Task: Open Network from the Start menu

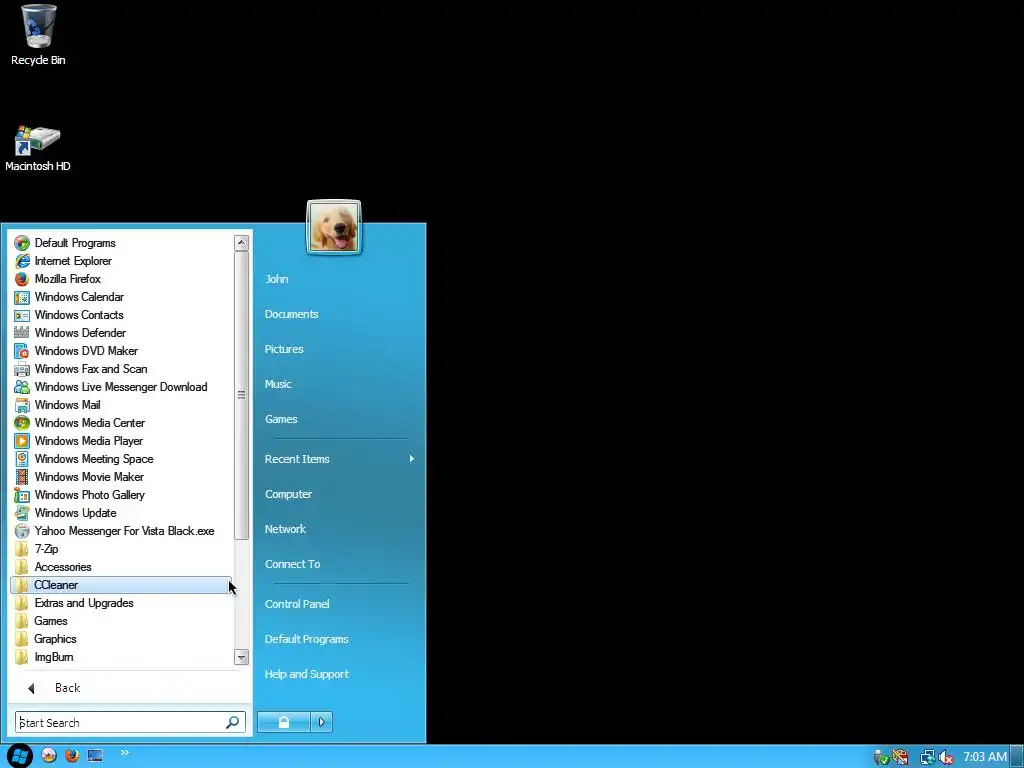Action: (x=285, y=529)
